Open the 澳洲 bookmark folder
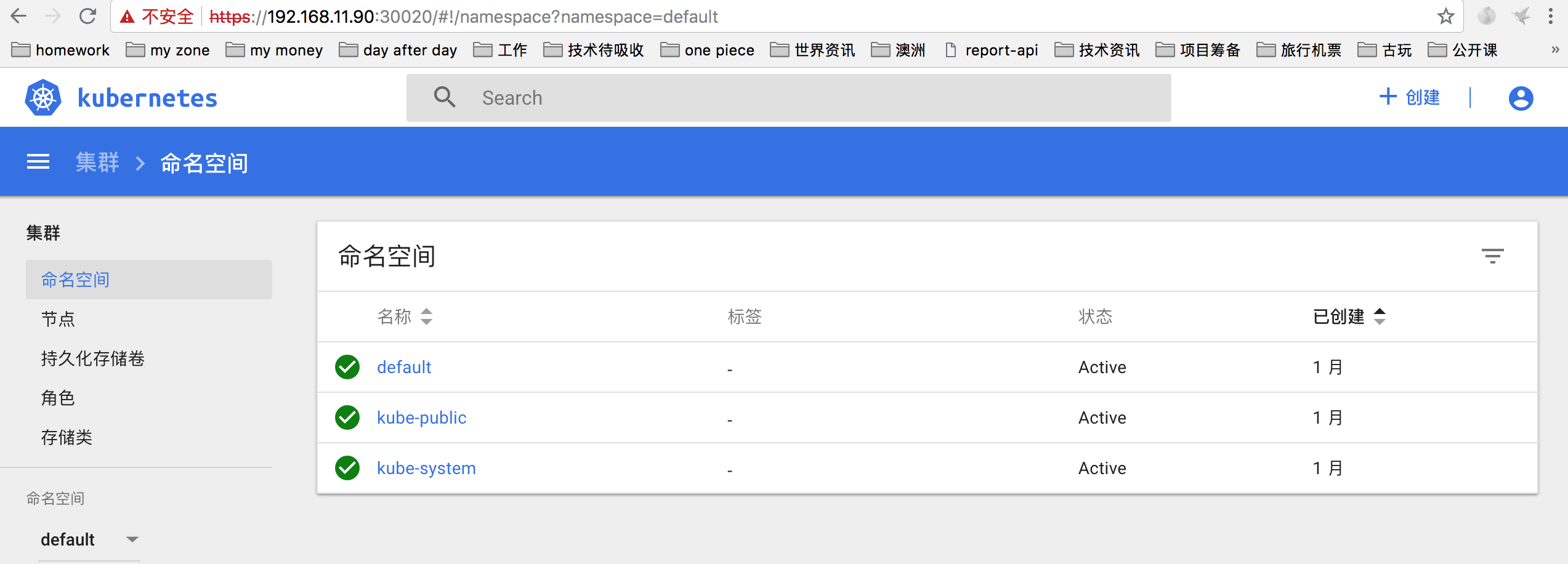Image resolution: width=1568 pixels, height=564 pixels. [x=898, y=50]
